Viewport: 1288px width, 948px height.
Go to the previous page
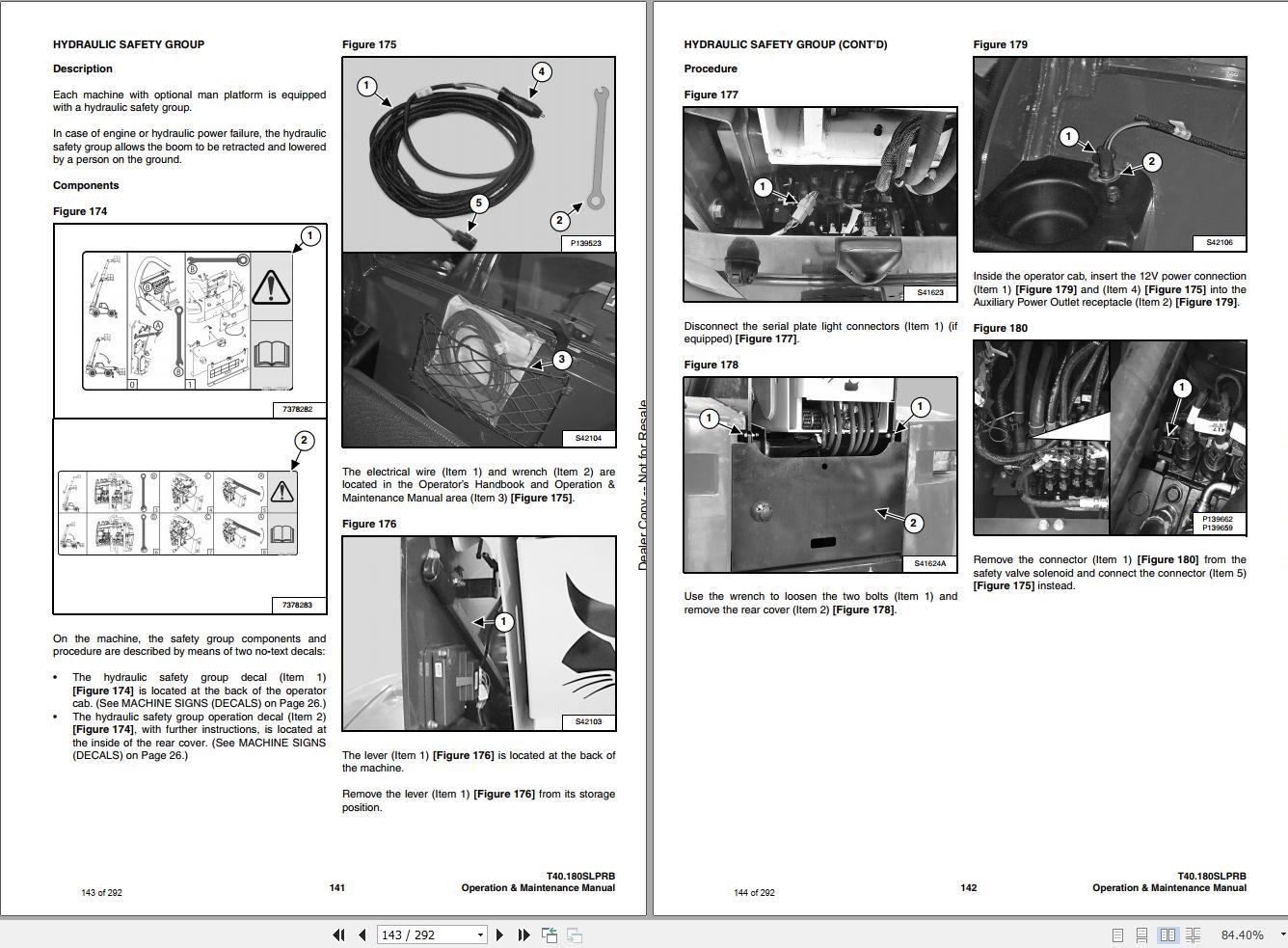click(362, 934)
